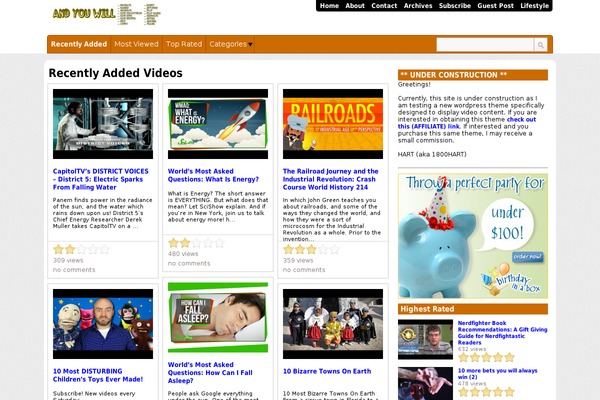Open the About page

pos(355,6)
